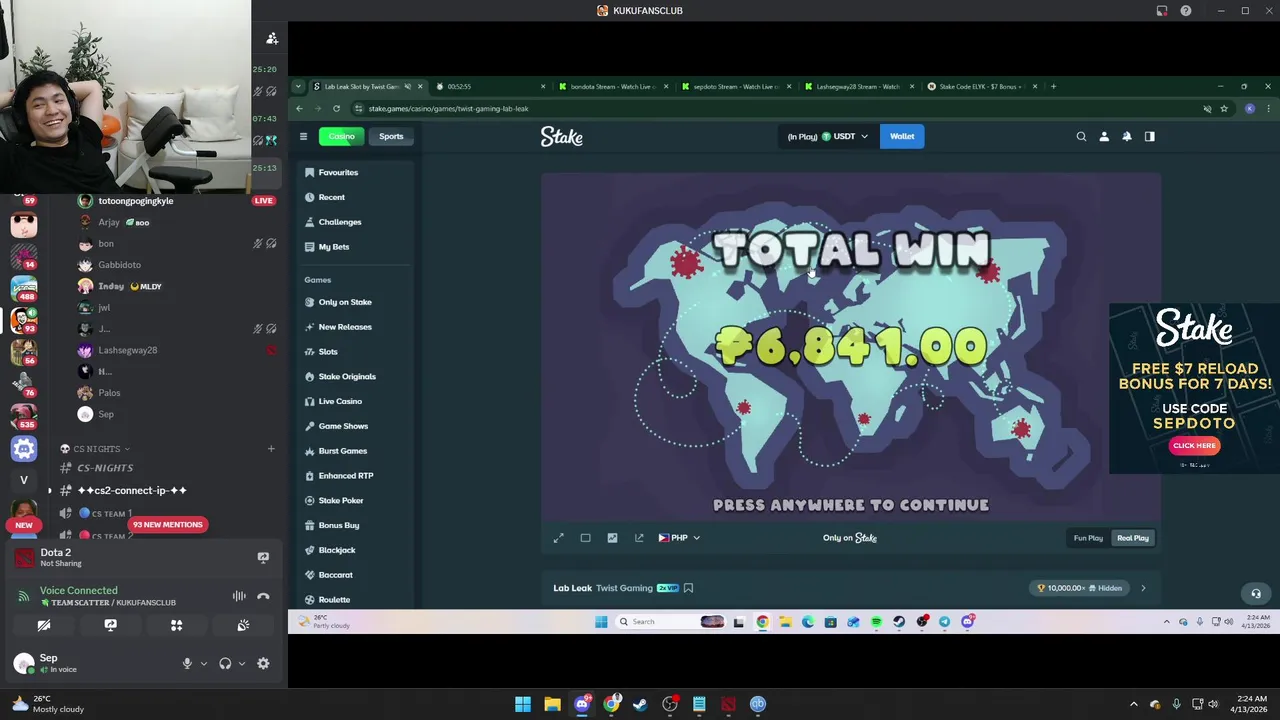
Task: Click Twist Gaming provider link
Action: pos(624,588)
